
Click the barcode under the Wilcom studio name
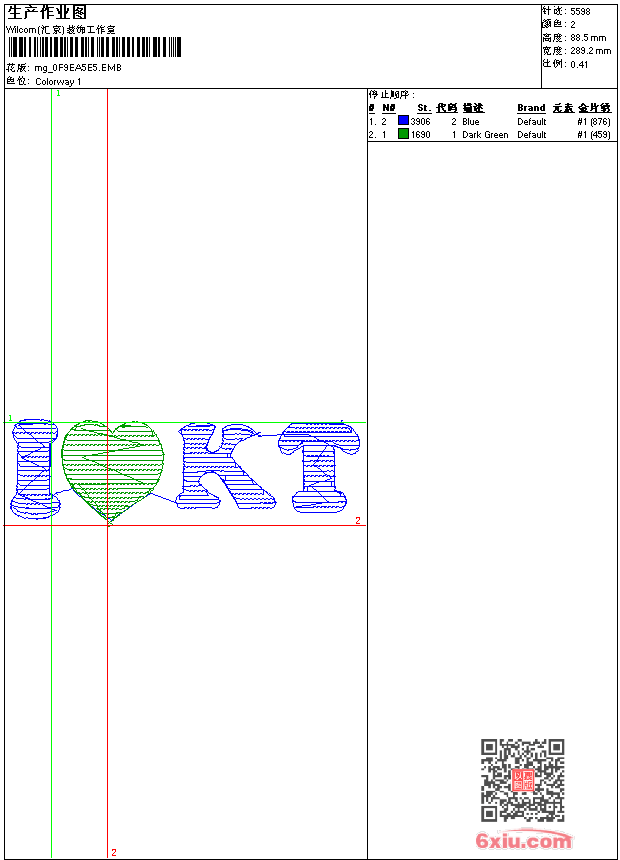pos(94,47)
